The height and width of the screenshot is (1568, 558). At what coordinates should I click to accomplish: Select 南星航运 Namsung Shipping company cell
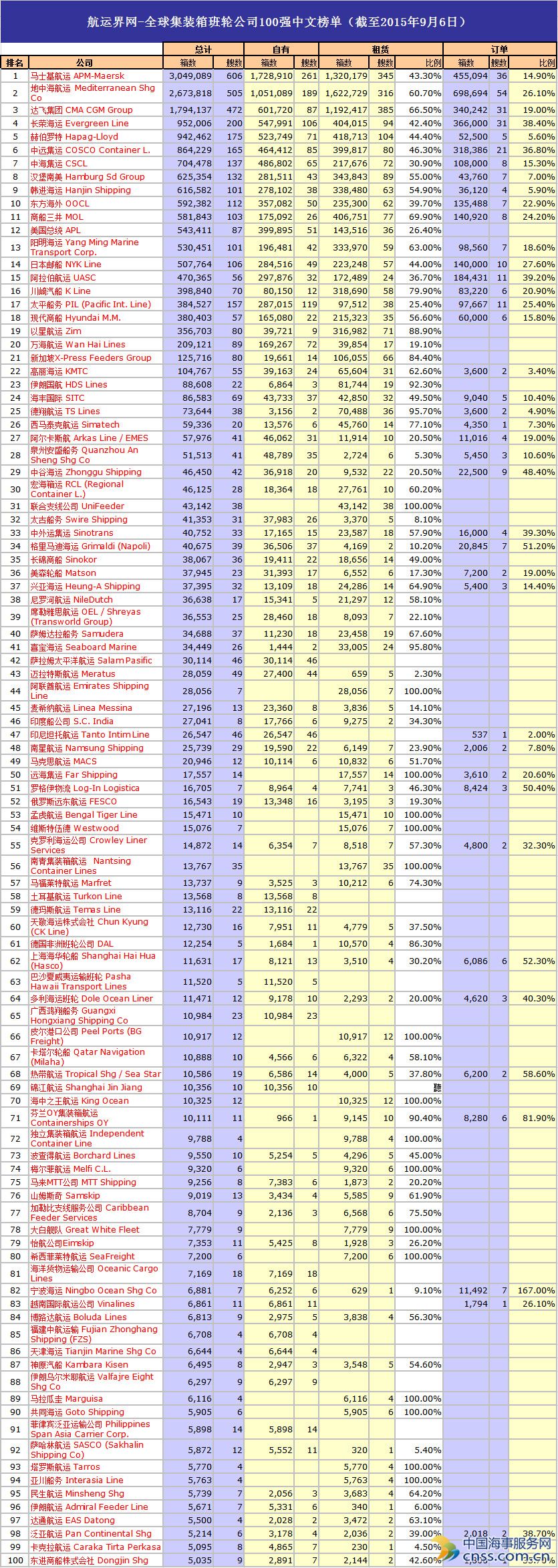click(x=87, y=748)
